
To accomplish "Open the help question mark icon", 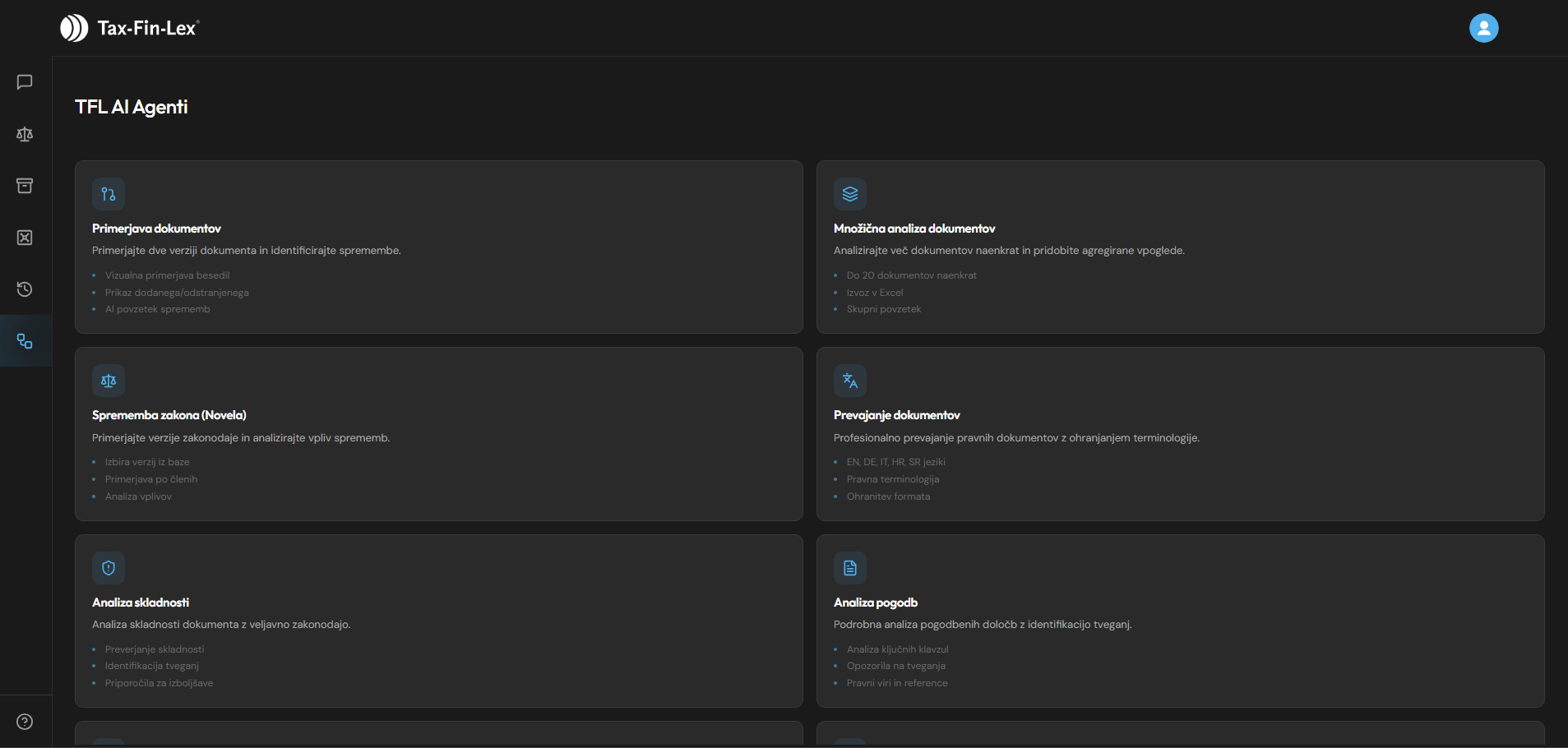I will point(25,722).
